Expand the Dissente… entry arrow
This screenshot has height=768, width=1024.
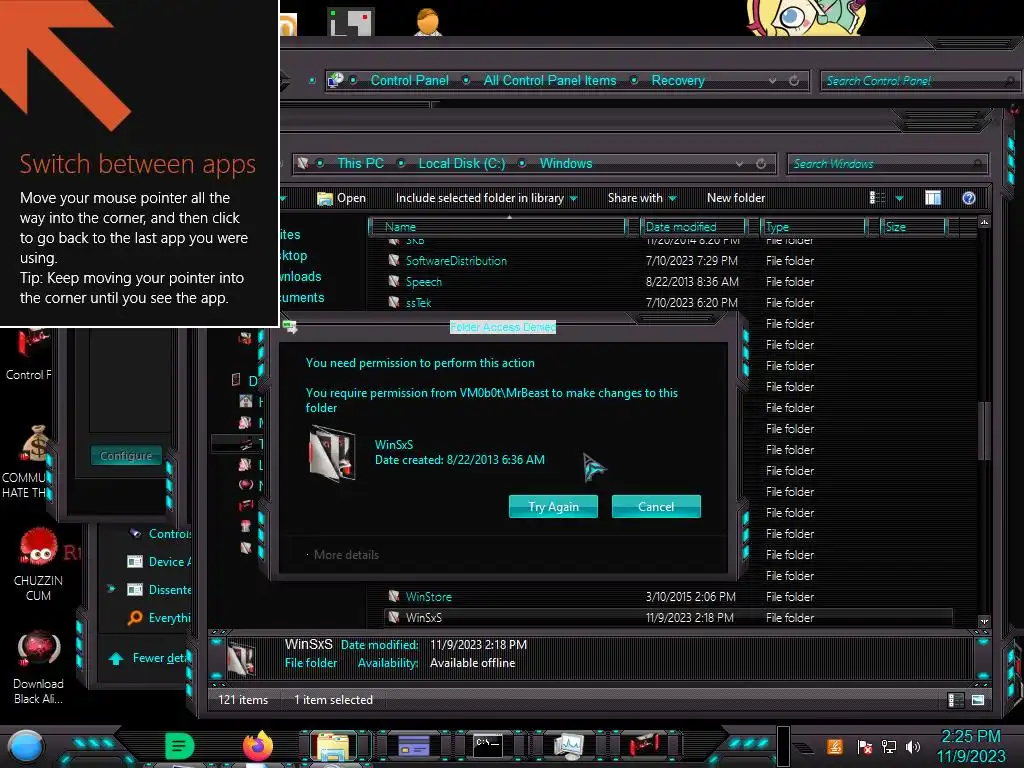pos(112,589)
